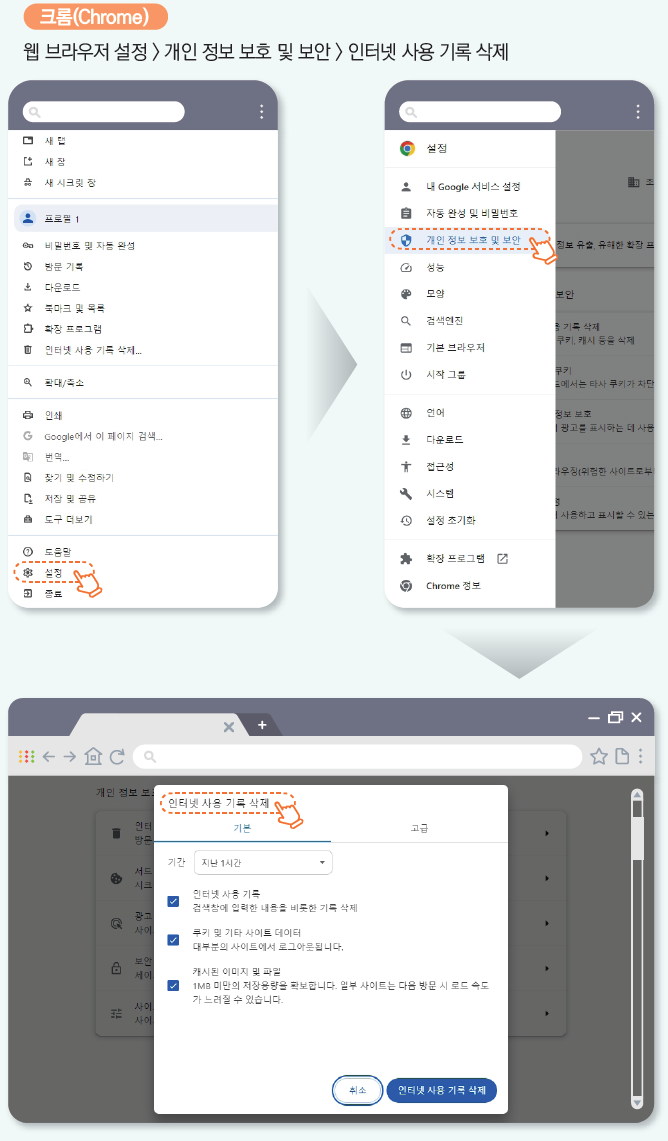Click the colorful apps grid icon in browser toolbar
The image size is (668, 1141).
click(x=26, y=757)
